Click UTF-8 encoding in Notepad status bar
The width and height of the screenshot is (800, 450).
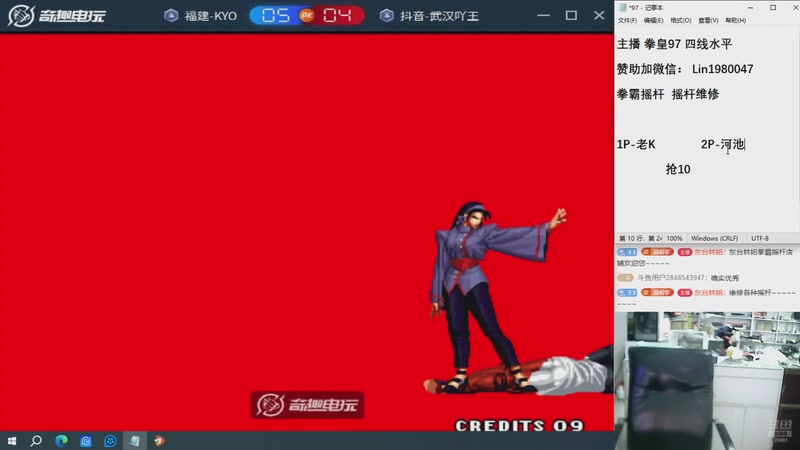760,238
